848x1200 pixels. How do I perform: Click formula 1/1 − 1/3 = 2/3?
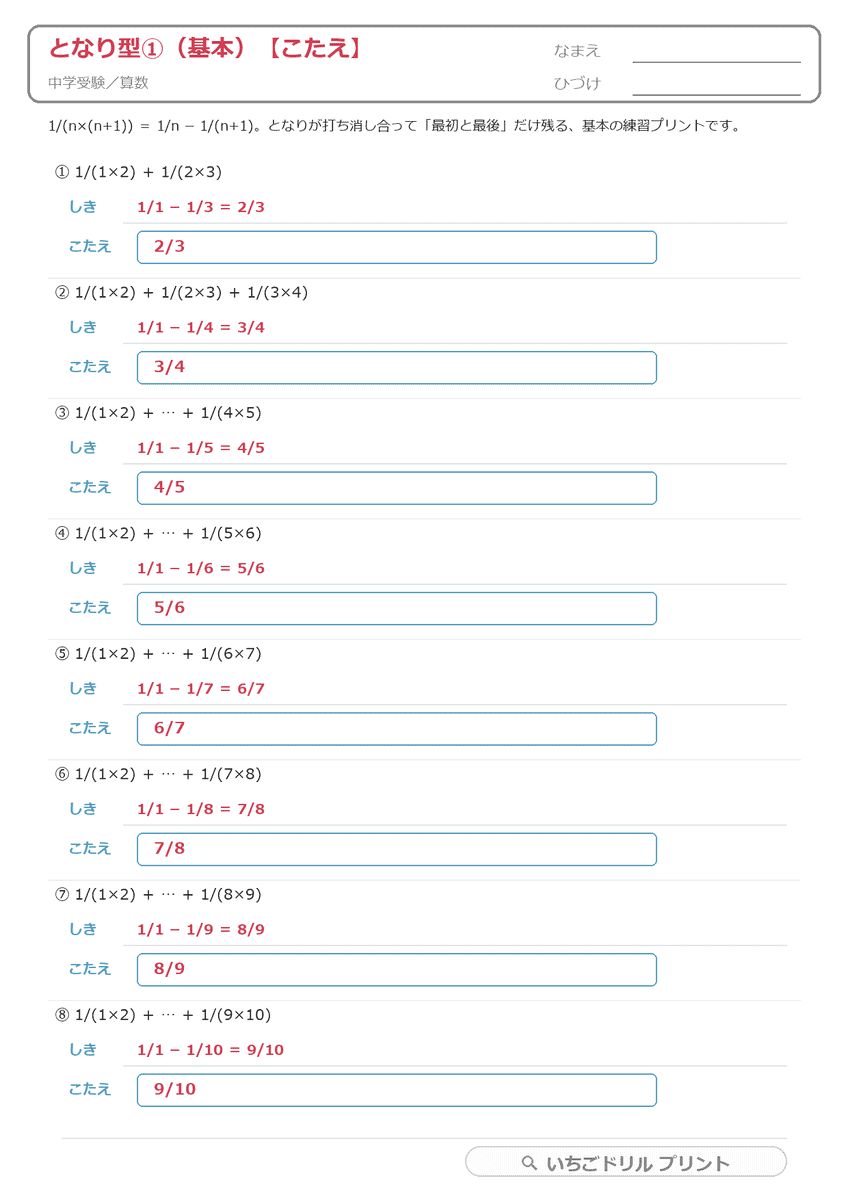point(200,207)
